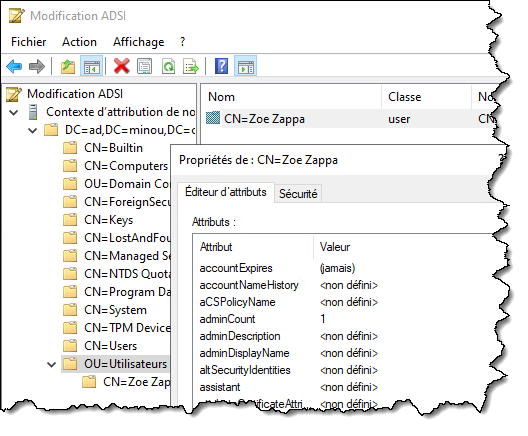
Task: Click the blue Back arrow toolbar icon
Action: 14,66
